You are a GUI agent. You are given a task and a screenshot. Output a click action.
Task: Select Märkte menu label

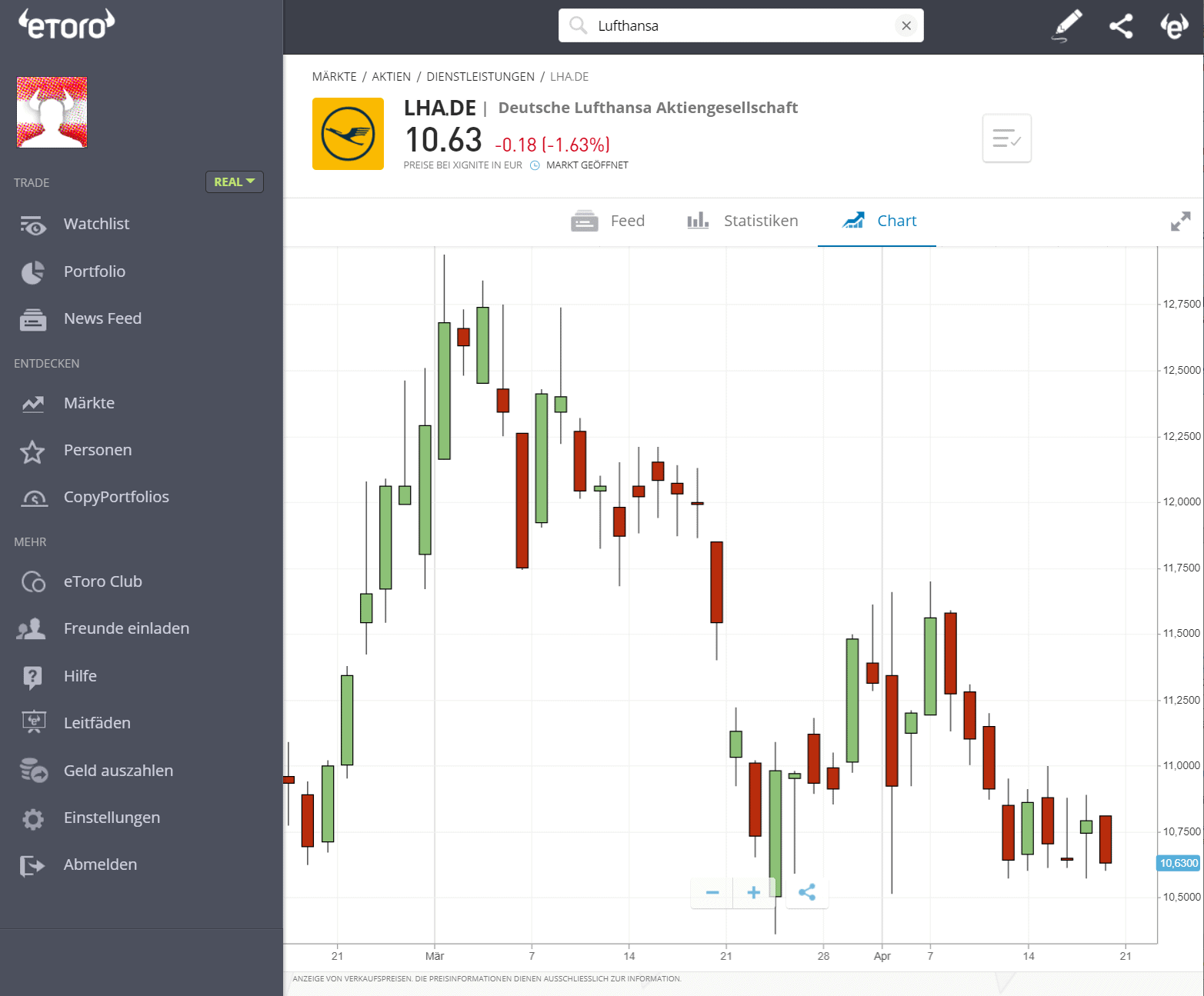click(89, 403)
